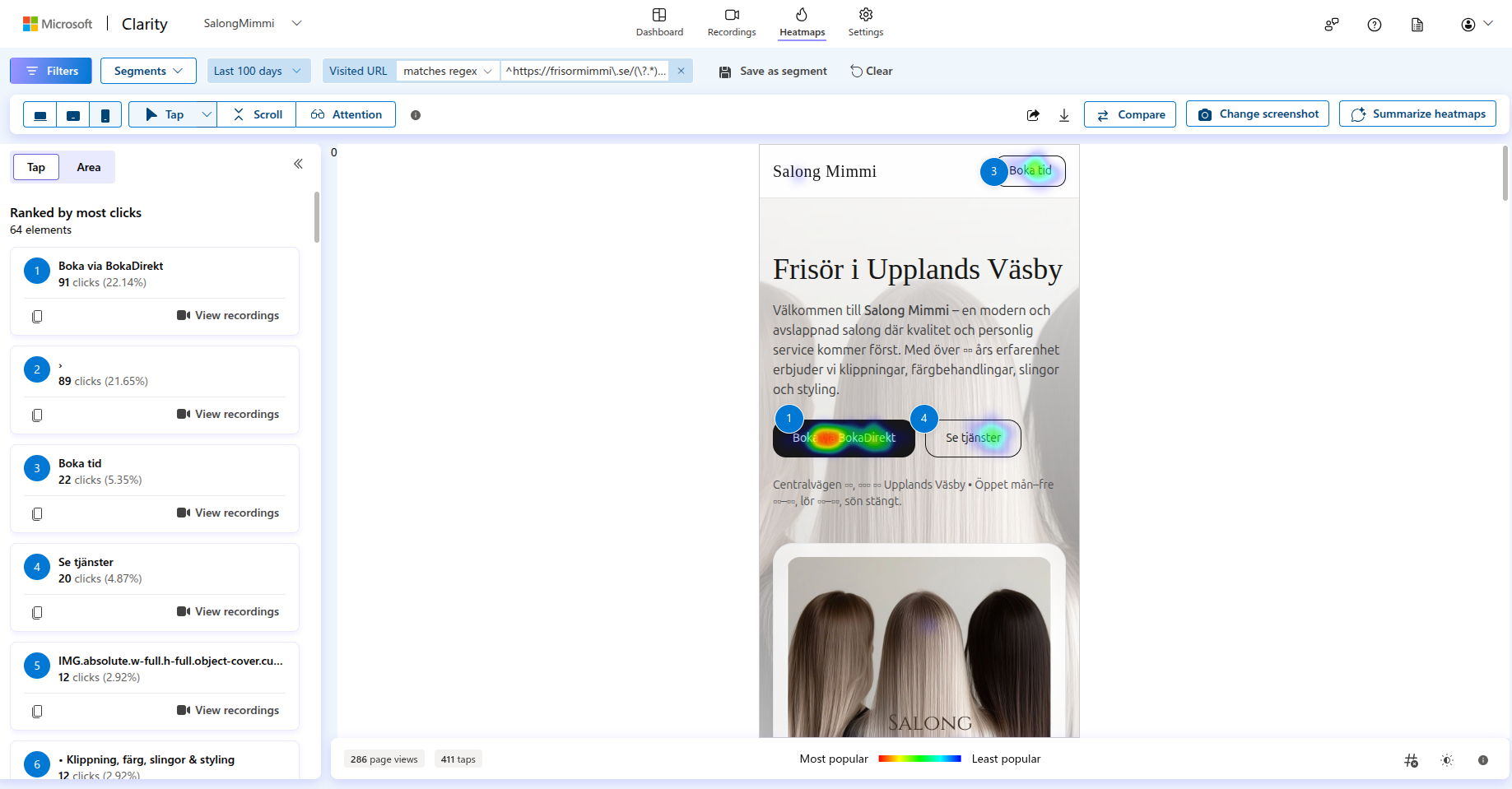Screen dimensions: 1512x789
Task: Open the Dashboard tab
Action: (659, 23)
